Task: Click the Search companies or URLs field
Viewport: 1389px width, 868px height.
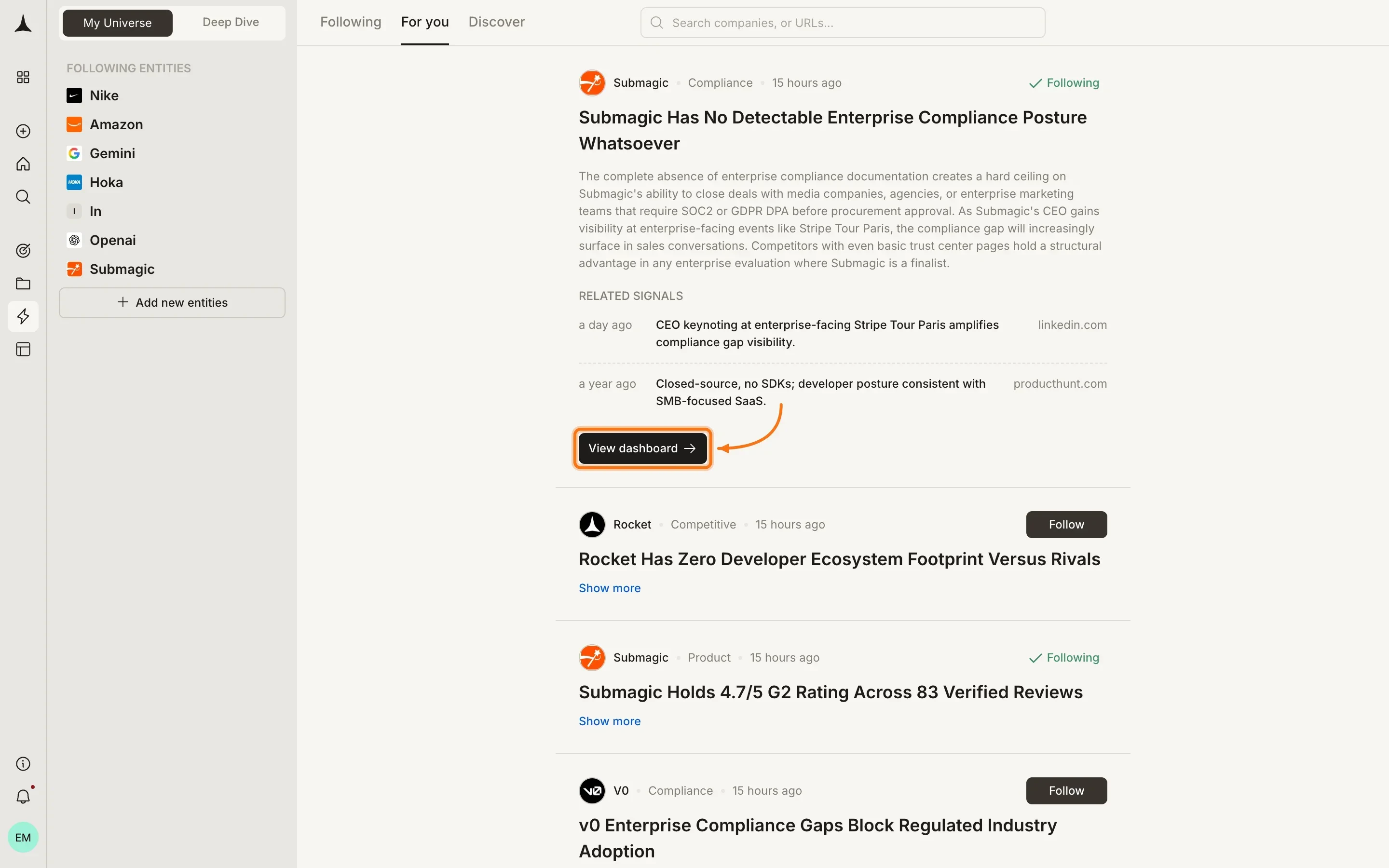Action: click(843, 23)
